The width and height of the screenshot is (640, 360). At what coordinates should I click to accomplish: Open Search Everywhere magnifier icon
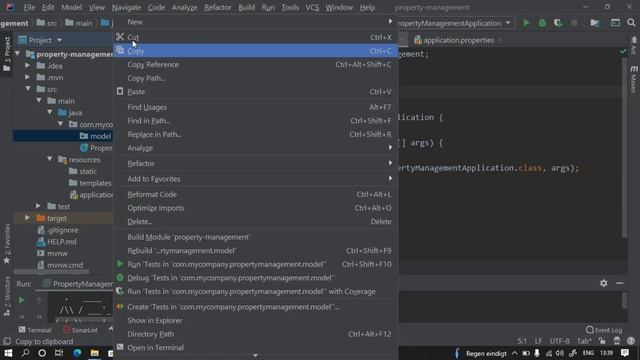coord(631,23)
